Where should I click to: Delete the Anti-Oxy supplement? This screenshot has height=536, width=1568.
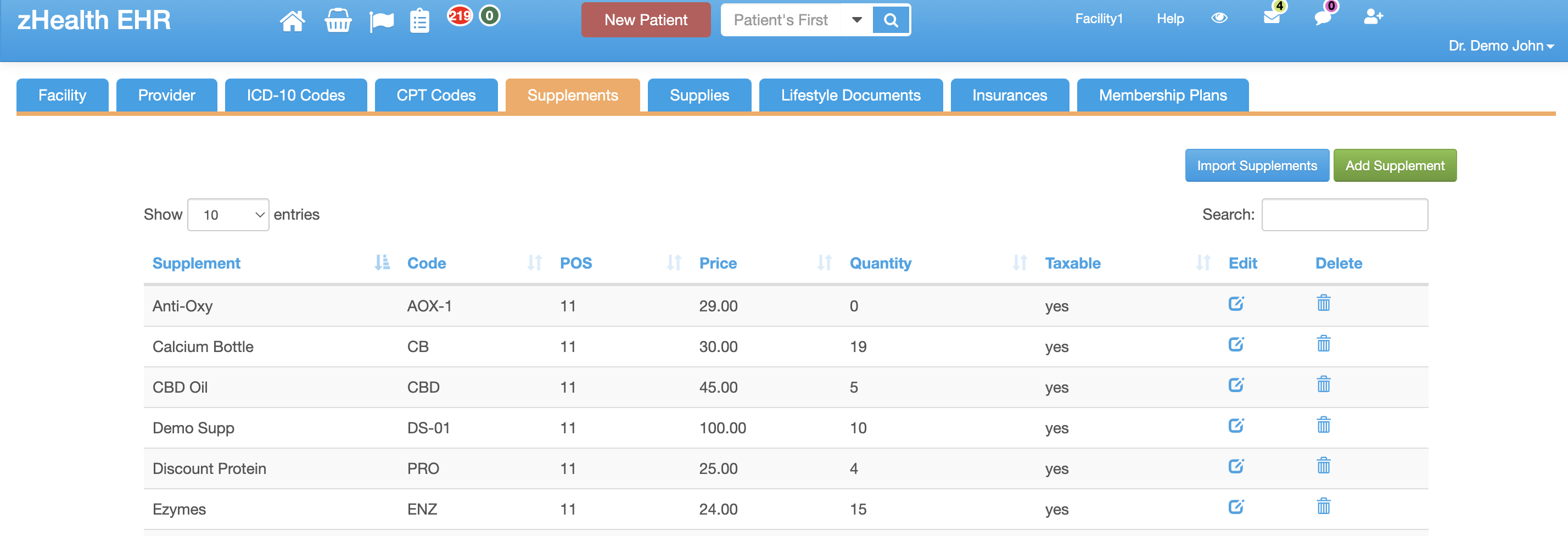(1323, 303)
